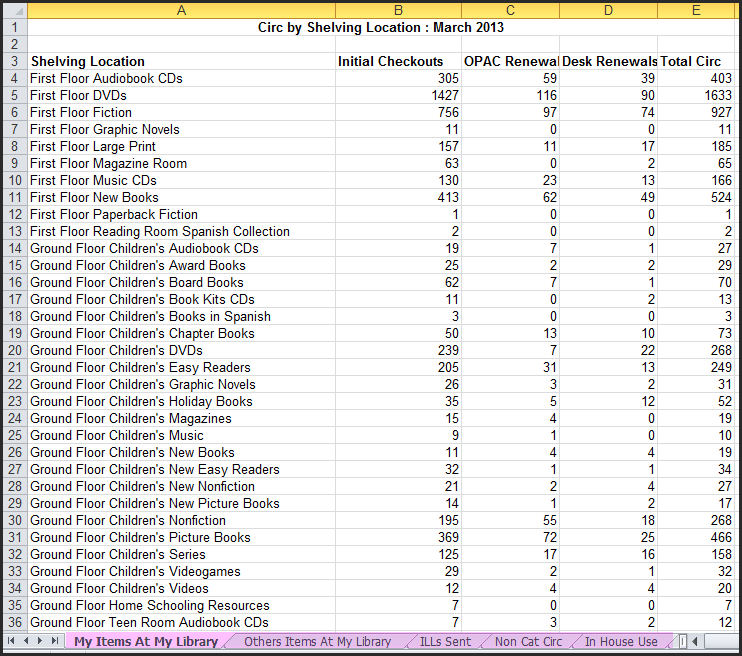Image resolution: width=742 pixels, height=656 pixels.
Task: Click the Desk Renewals header cell
Action: tap(609, 62)
